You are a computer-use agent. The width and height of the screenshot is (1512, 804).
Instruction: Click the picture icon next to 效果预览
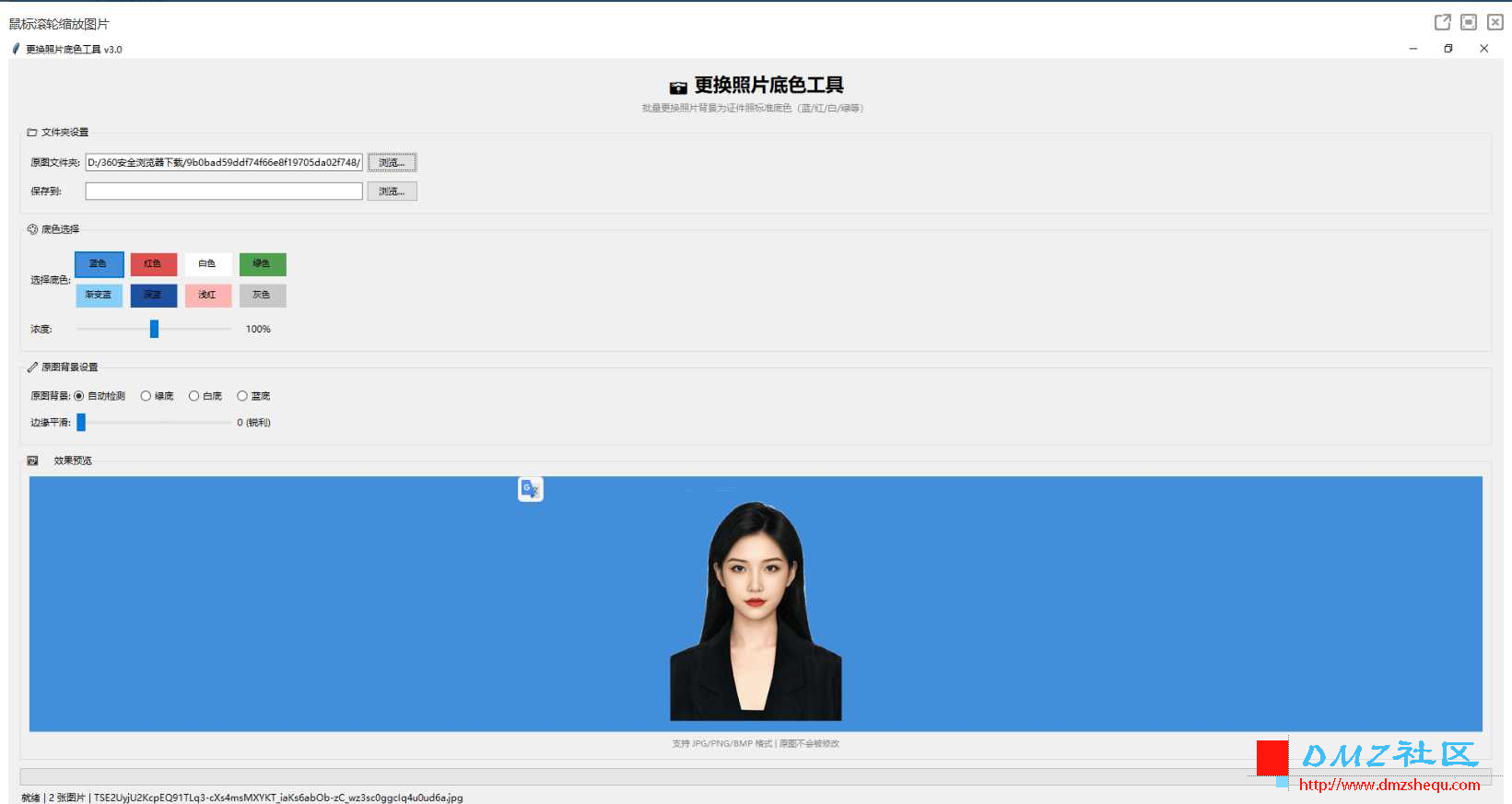32,460
